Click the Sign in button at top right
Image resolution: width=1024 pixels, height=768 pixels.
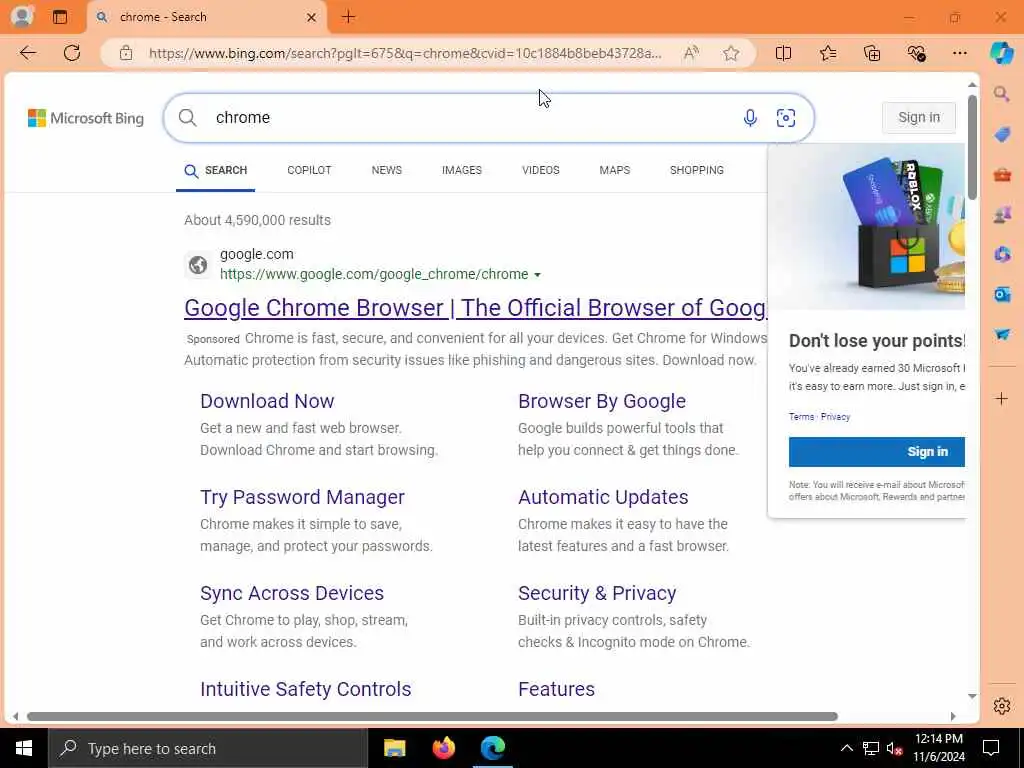pyautogui.click(x=919, y=118)
